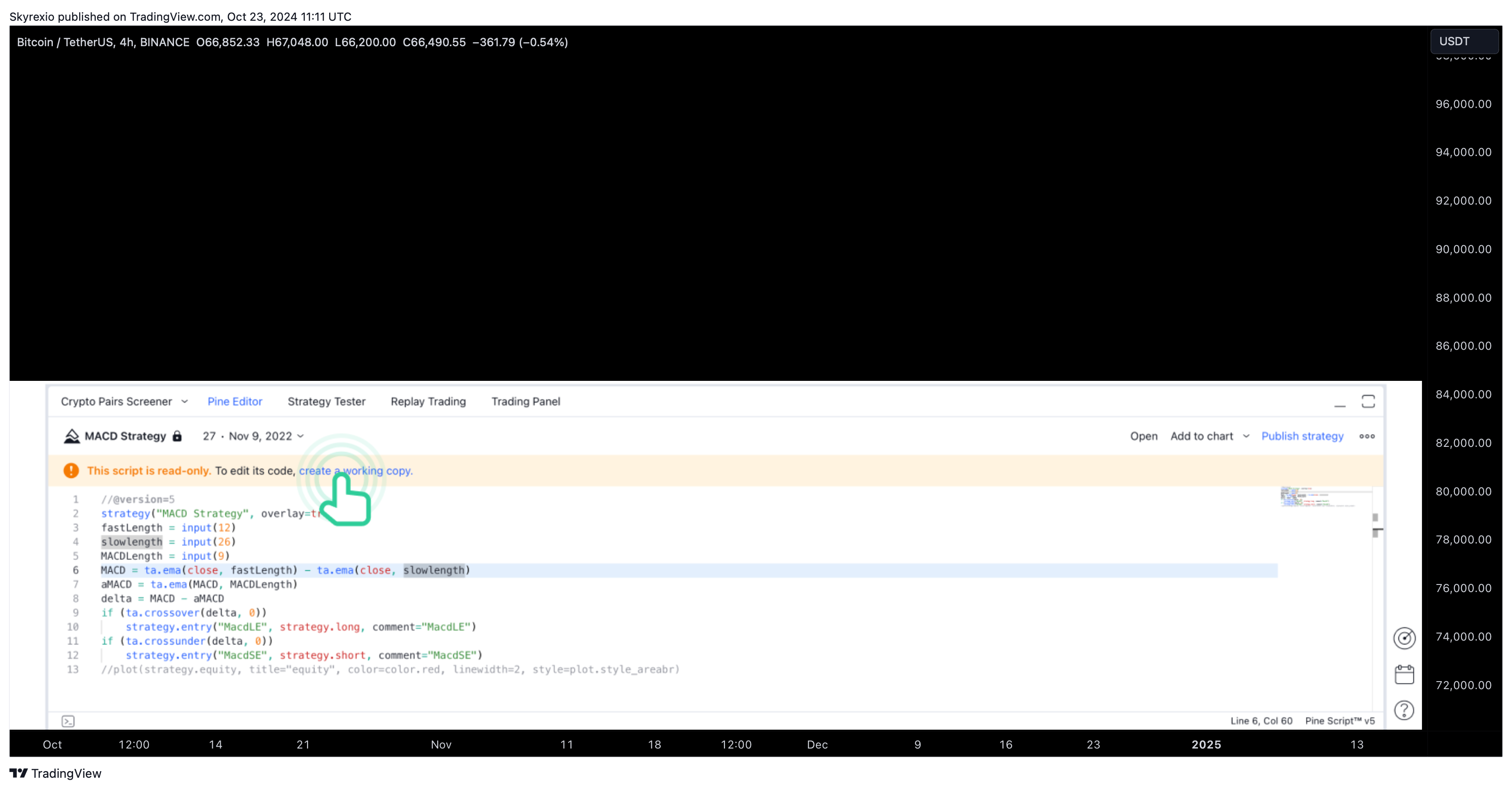Expand the Add to chart dropdown arrow
The image size is (1512, 790).
click(x=1246, y=436)
